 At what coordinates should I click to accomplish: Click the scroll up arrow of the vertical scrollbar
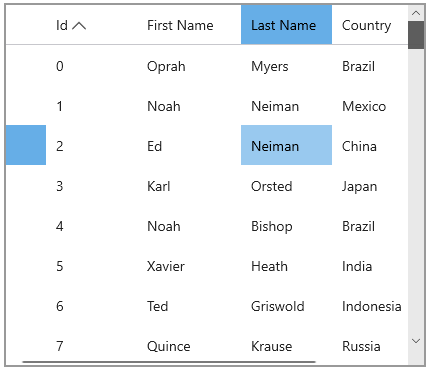tap(416, 13)
